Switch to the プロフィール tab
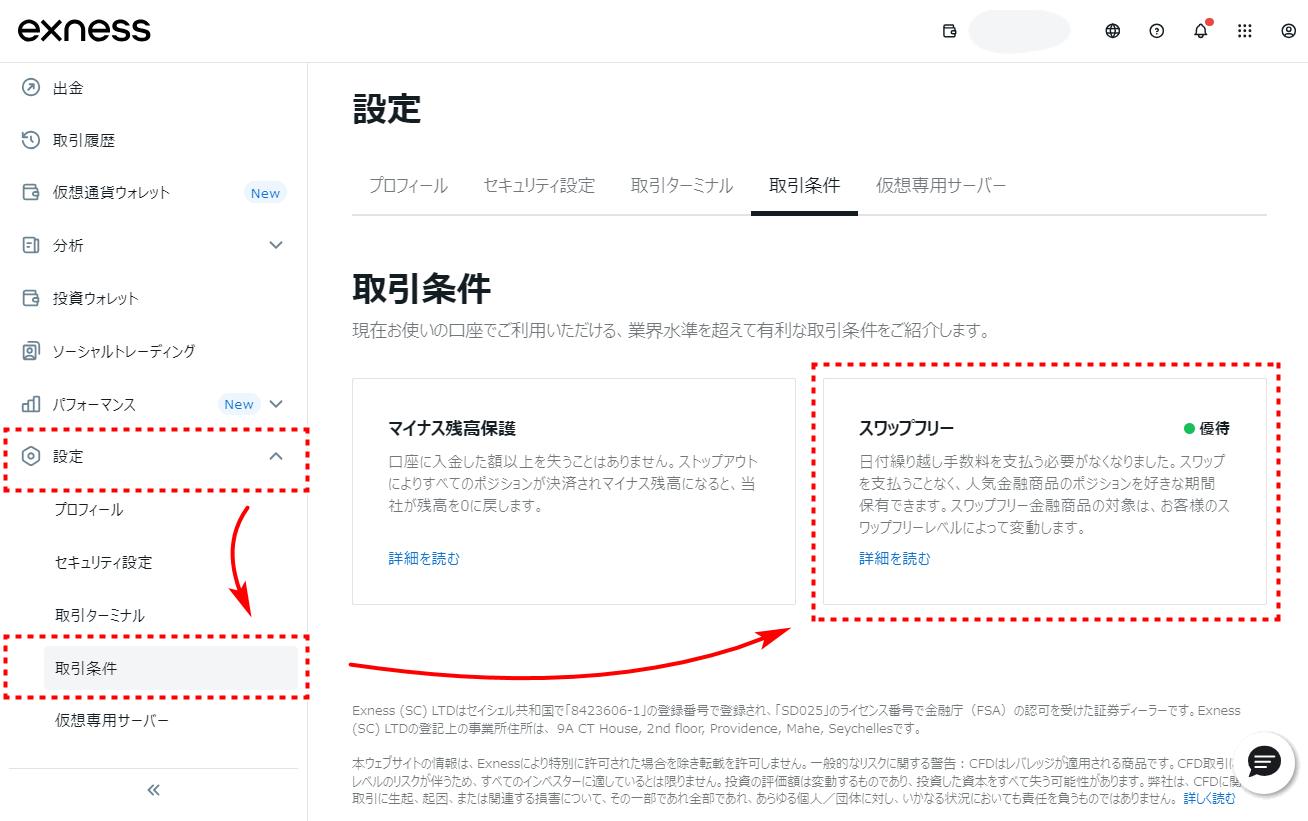This screenshot has height=821, width=1308. [408, 186]
